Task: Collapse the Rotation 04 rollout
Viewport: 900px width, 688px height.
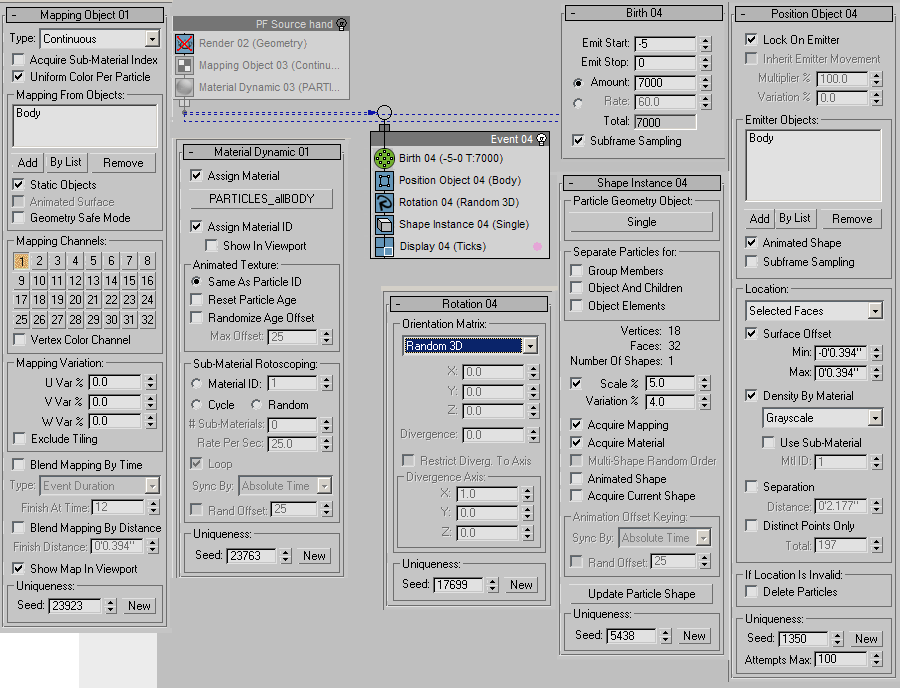Action: click(398, 304)
